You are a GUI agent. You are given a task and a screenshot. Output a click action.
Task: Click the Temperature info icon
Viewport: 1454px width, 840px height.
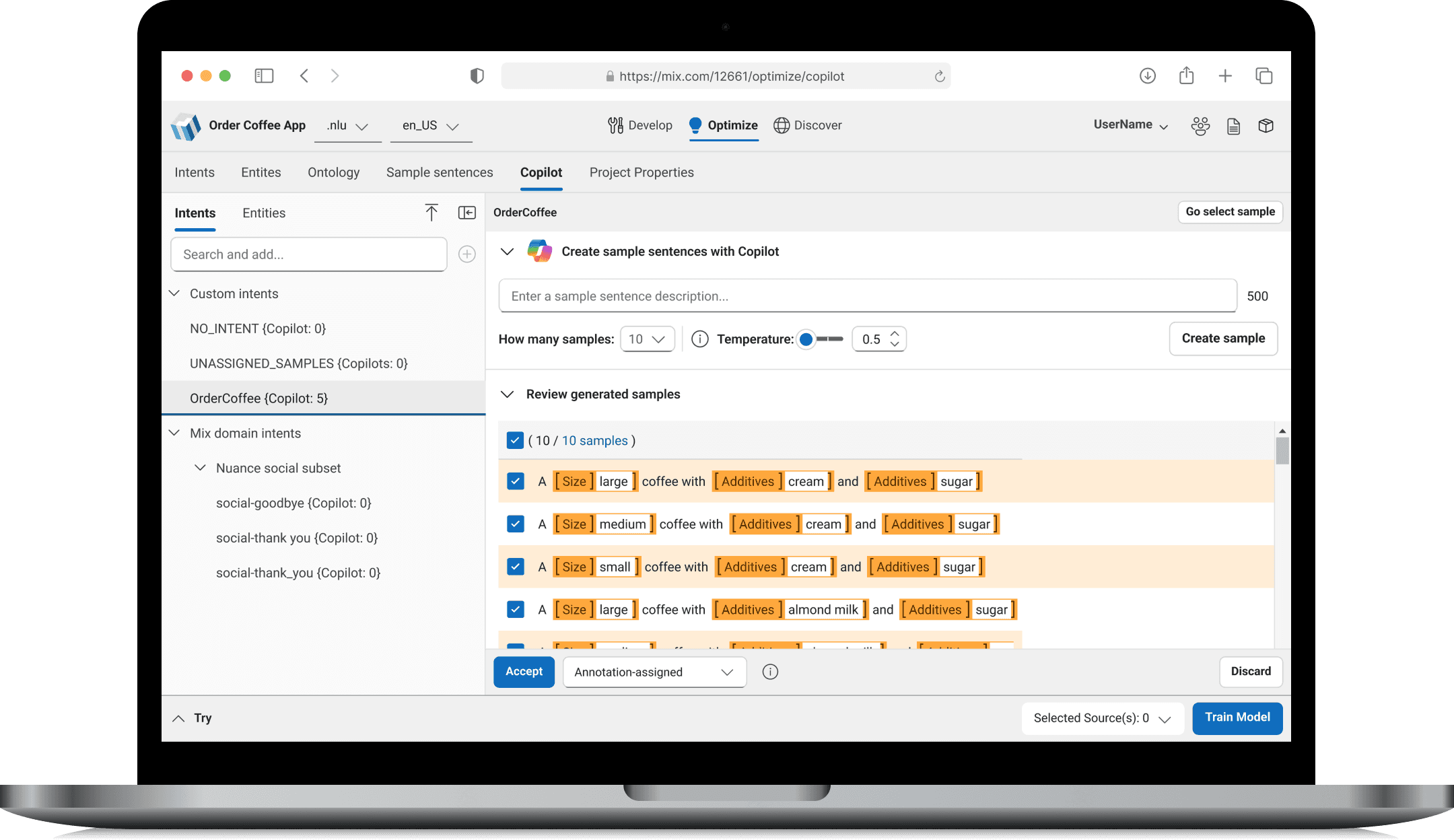699,339
